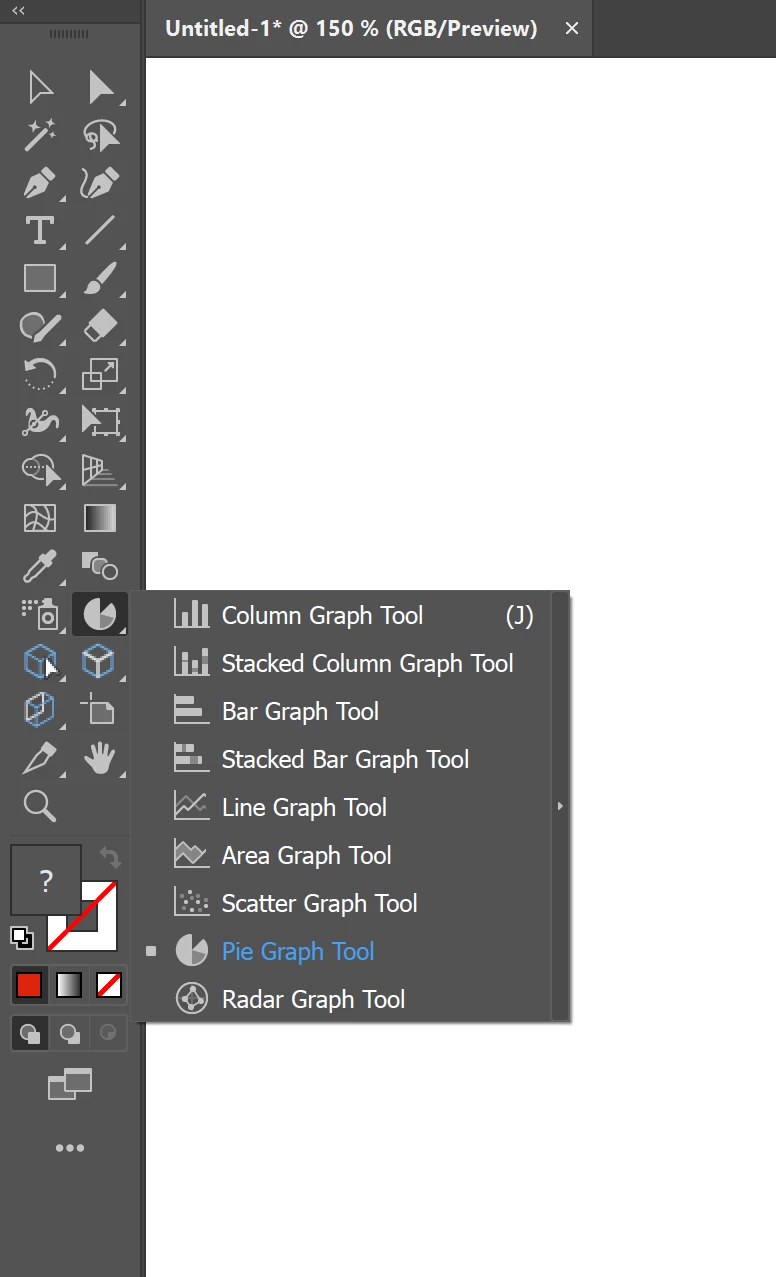Select the Zoom magnifier tool
776x1277 pixels.
coord(40,806)
